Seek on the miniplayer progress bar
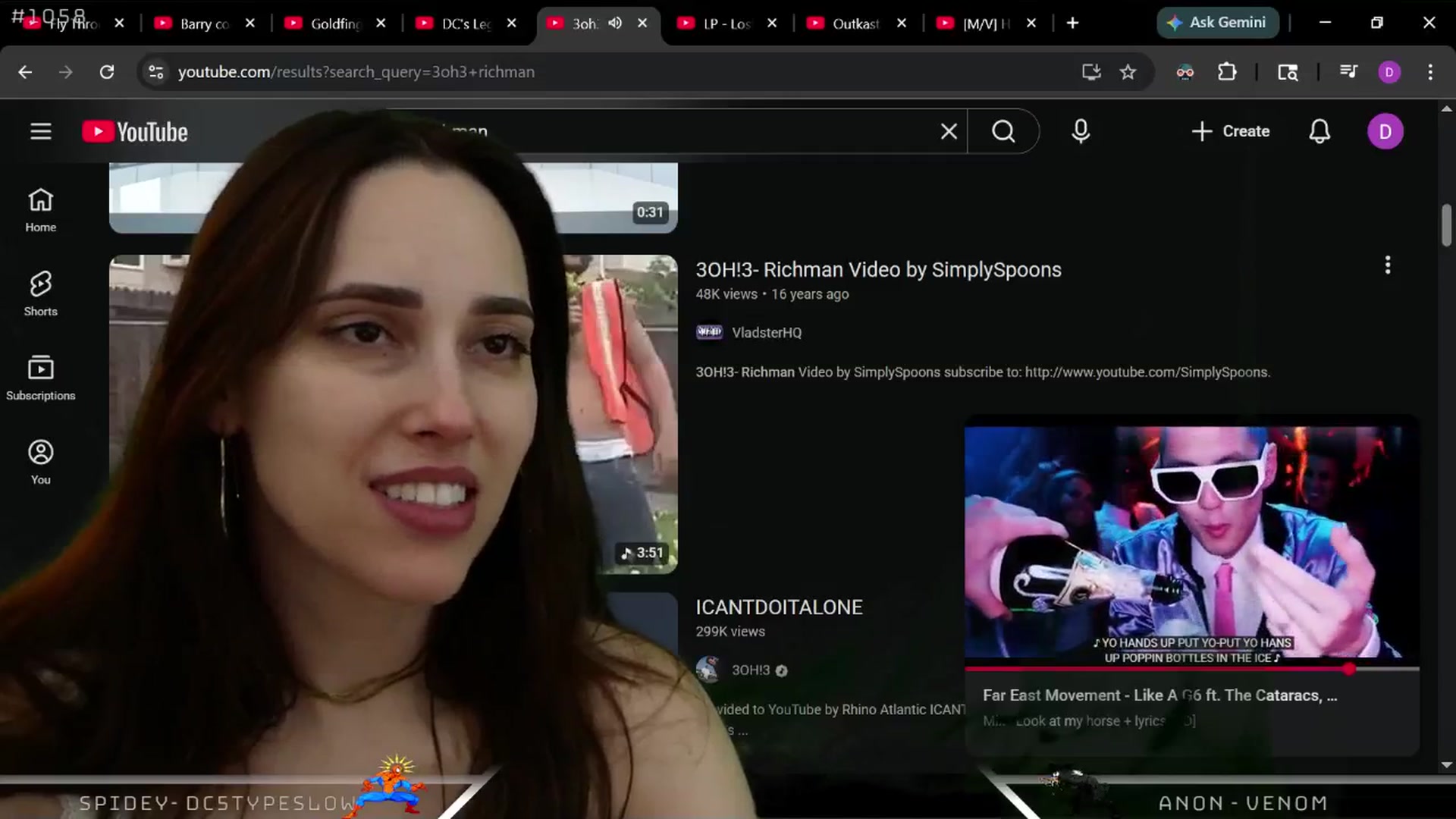The height and width of the screenshot is (819, 1456). (x=1191, y=669)
